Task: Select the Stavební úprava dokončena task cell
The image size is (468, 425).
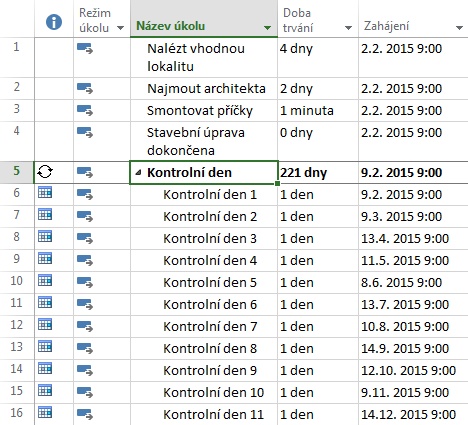Action: (x=204, y=142)
